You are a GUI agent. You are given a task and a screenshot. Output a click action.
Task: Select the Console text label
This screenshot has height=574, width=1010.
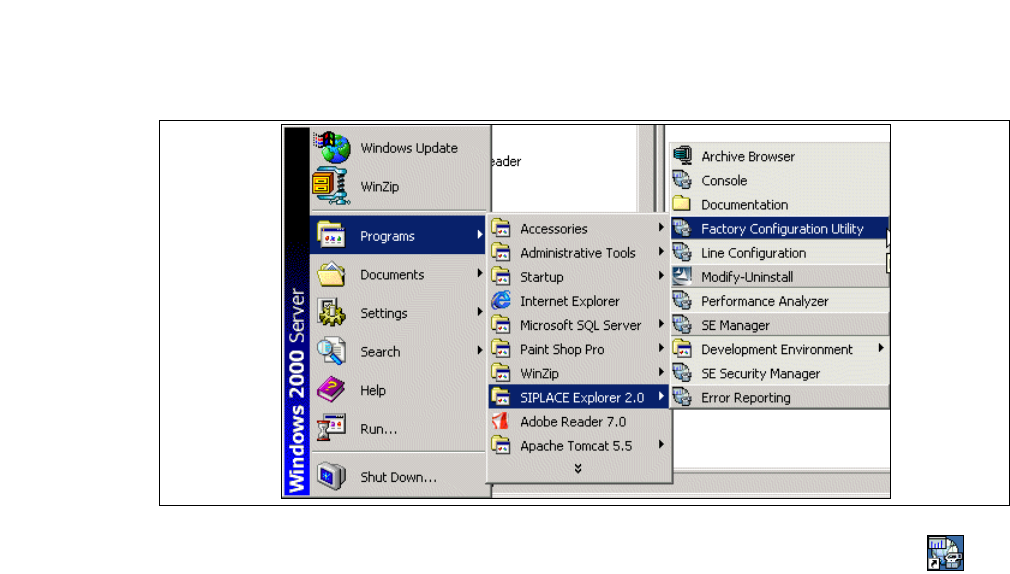coord(724,181)
